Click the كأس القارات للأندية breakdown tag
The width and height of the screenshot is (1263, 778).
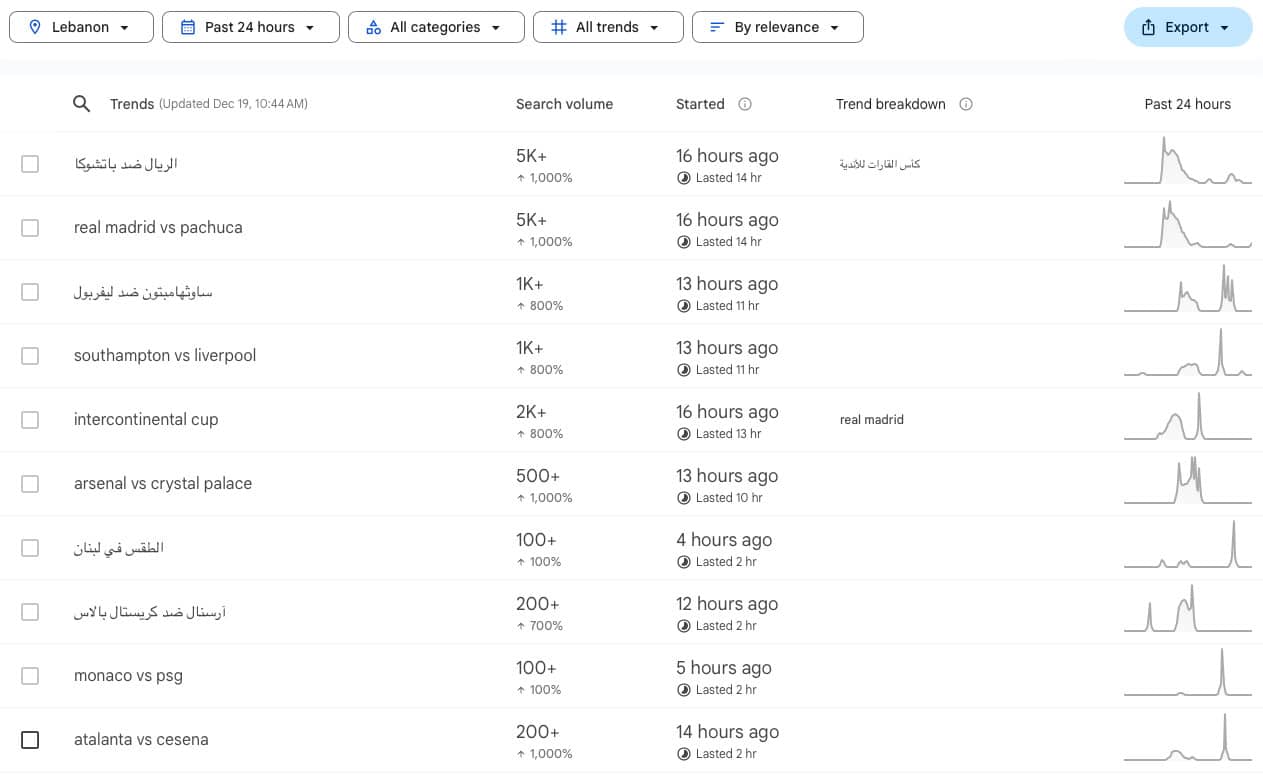(x=880, y=164)
